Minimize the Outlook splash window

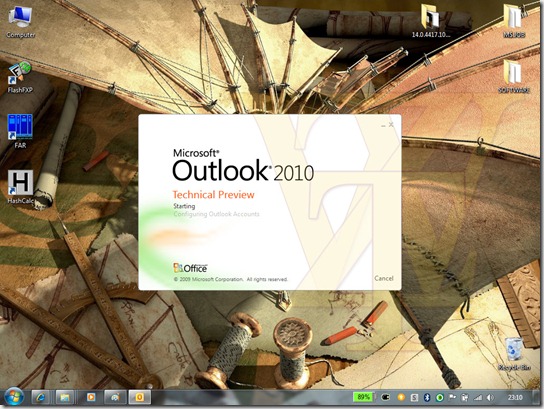383,125
